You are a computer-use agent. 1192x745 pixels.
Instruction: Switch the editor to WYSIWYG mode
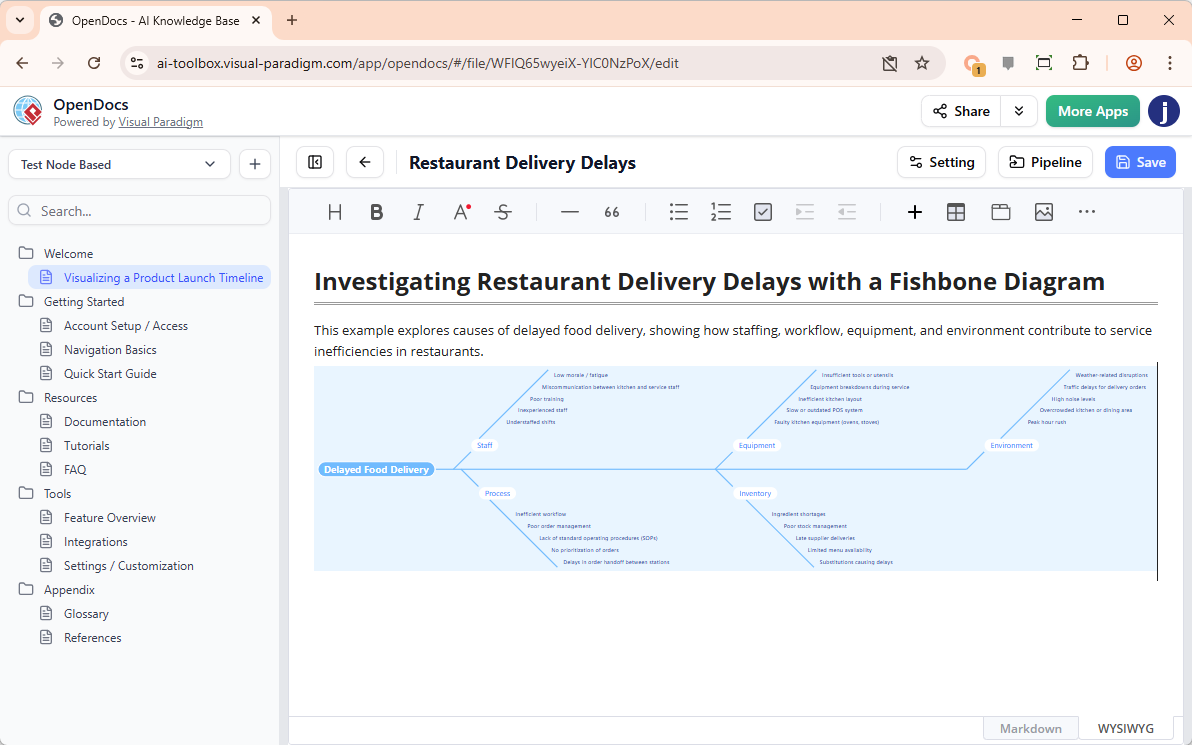click(1125, 728)
